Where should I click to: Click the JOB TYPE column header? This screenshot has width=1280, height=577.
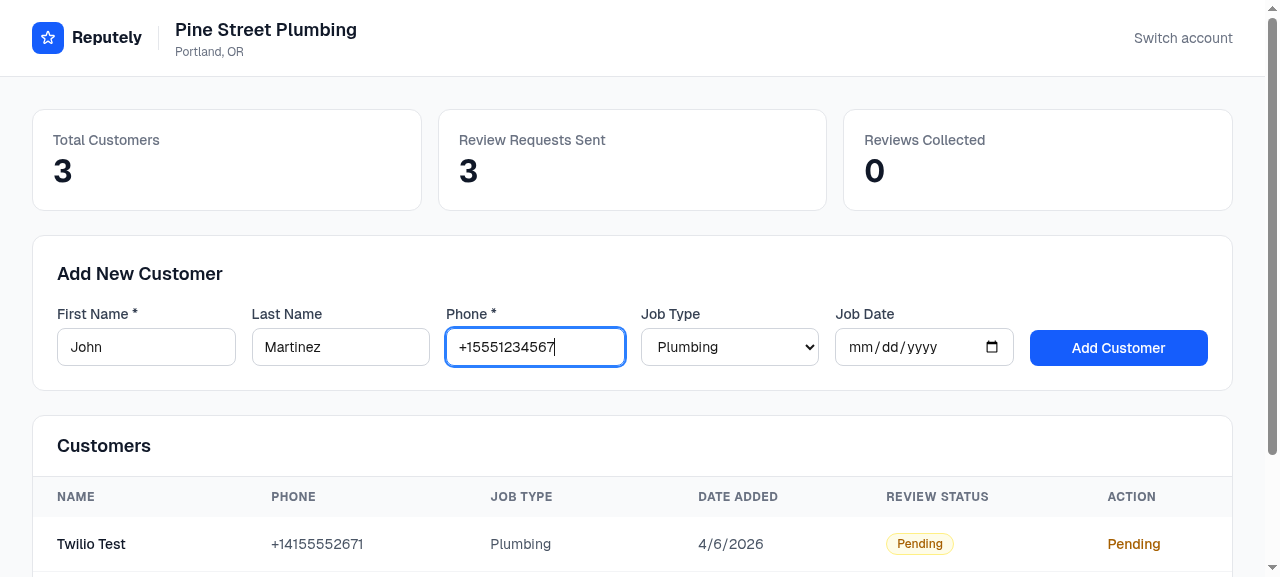521,497
